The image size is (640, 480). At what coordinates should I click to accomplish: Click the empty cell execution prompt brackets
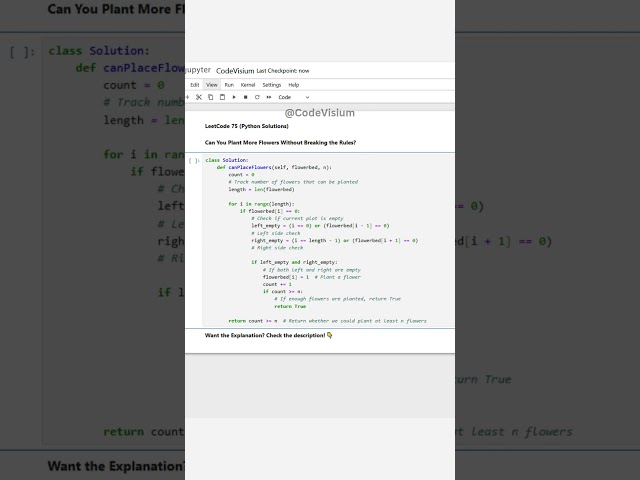click(x=194, y=160)
